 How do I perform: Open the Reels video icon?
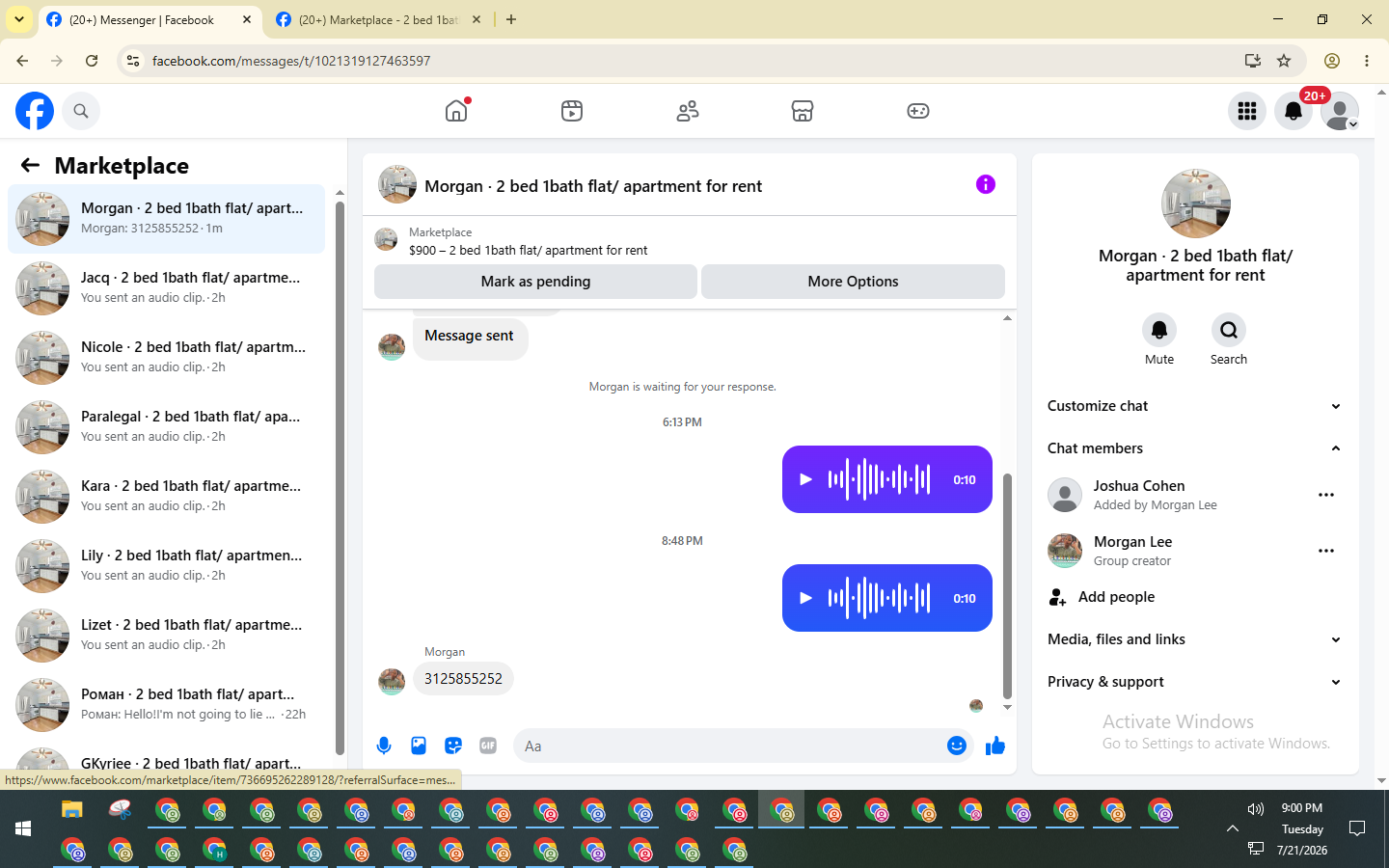click(572, 111)
